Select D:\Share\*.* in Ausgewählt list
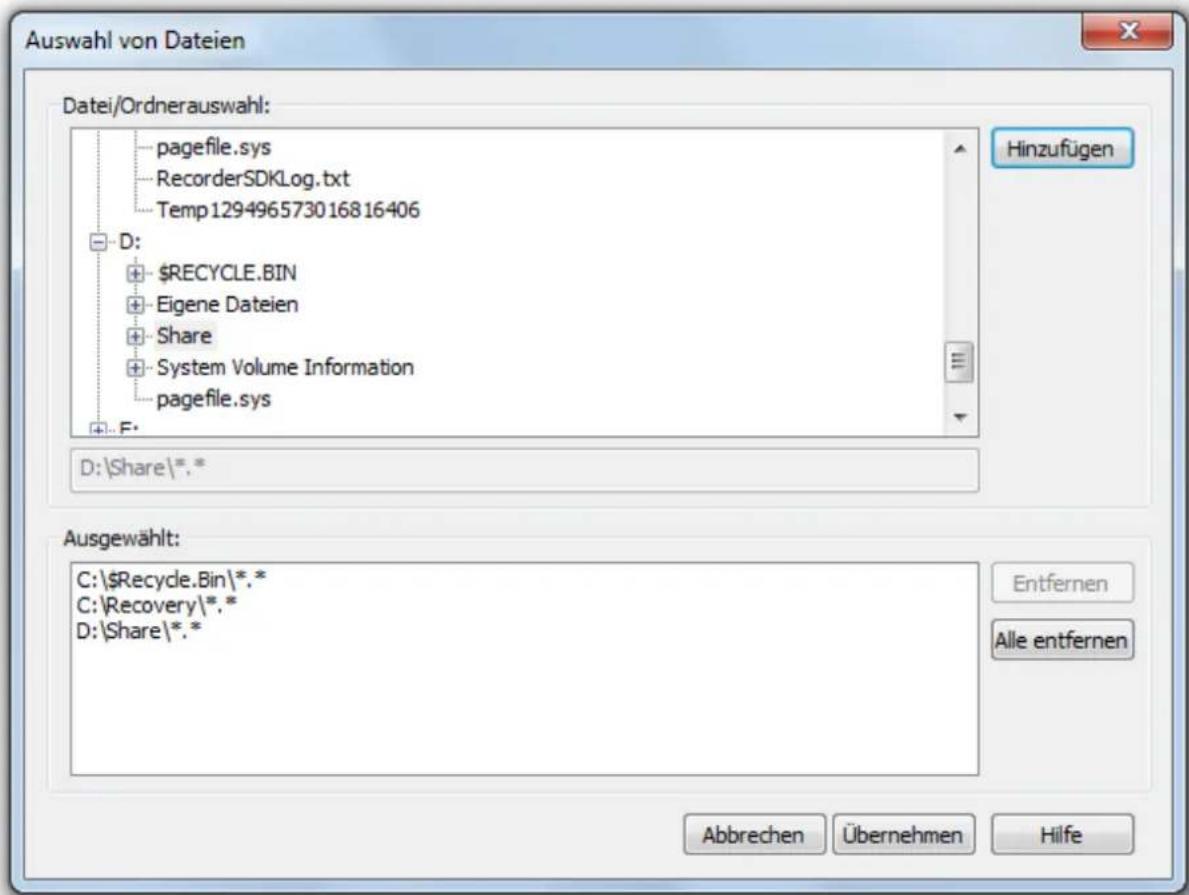Viewport: 1189px width, 895px height. 139,631
